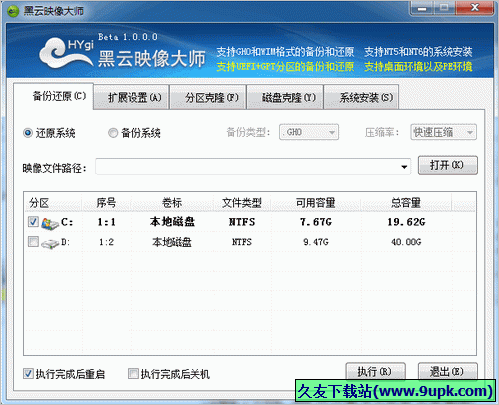Click the 可用容量 column header

315,202
